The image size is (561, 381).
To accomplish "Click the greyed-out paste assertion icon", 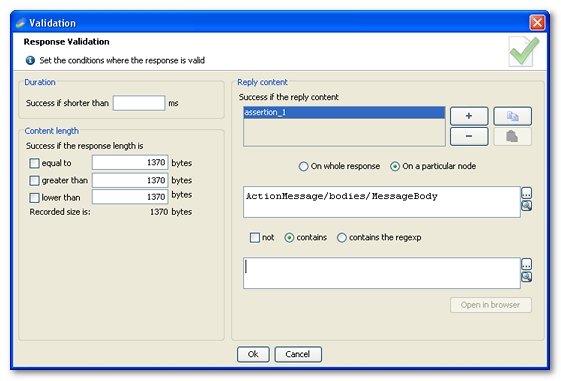I will click(512, 136).
